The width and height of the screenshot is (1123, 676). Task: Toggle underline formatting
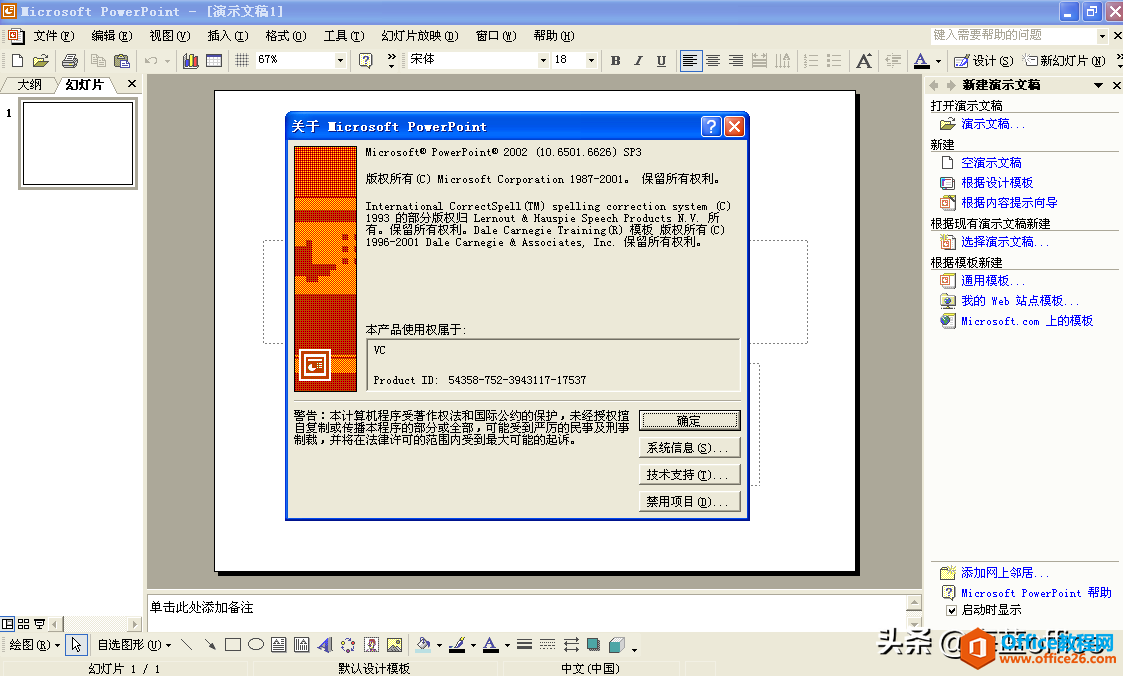tap(660, 60)
